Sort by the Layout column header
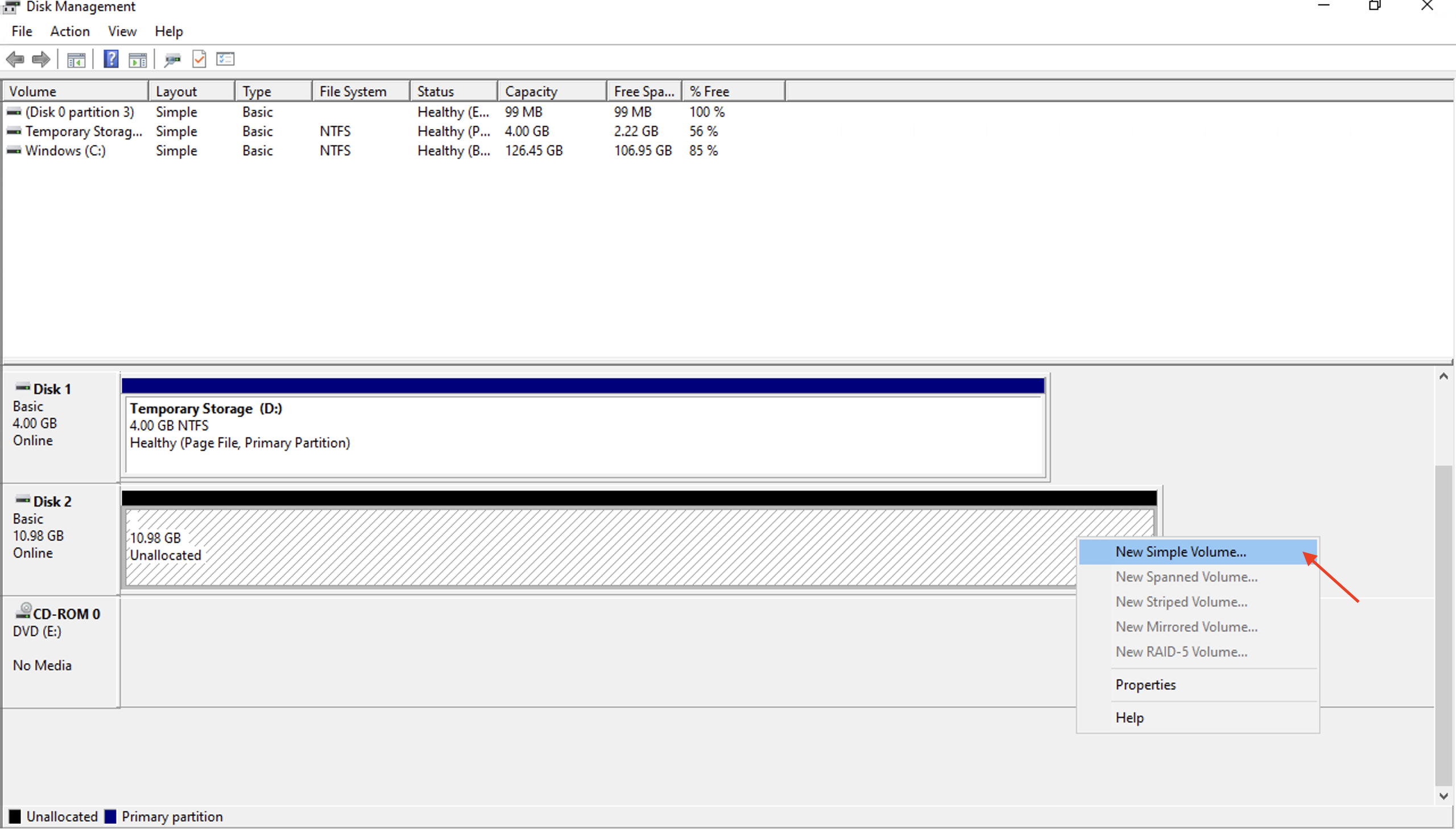 coord(192,92)
